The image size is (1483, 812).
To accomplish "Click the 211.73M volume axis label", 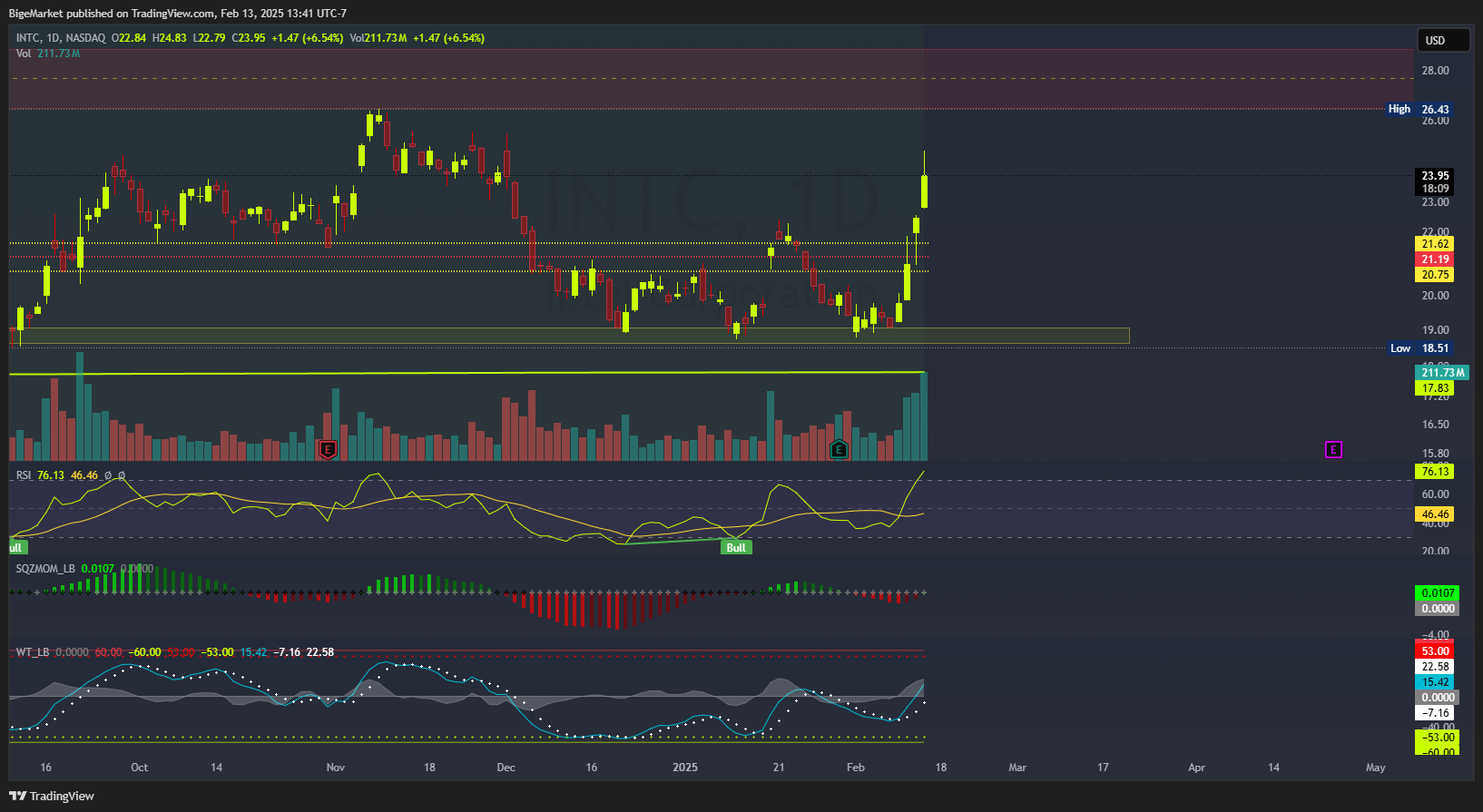I will (x=1442, y=373).
